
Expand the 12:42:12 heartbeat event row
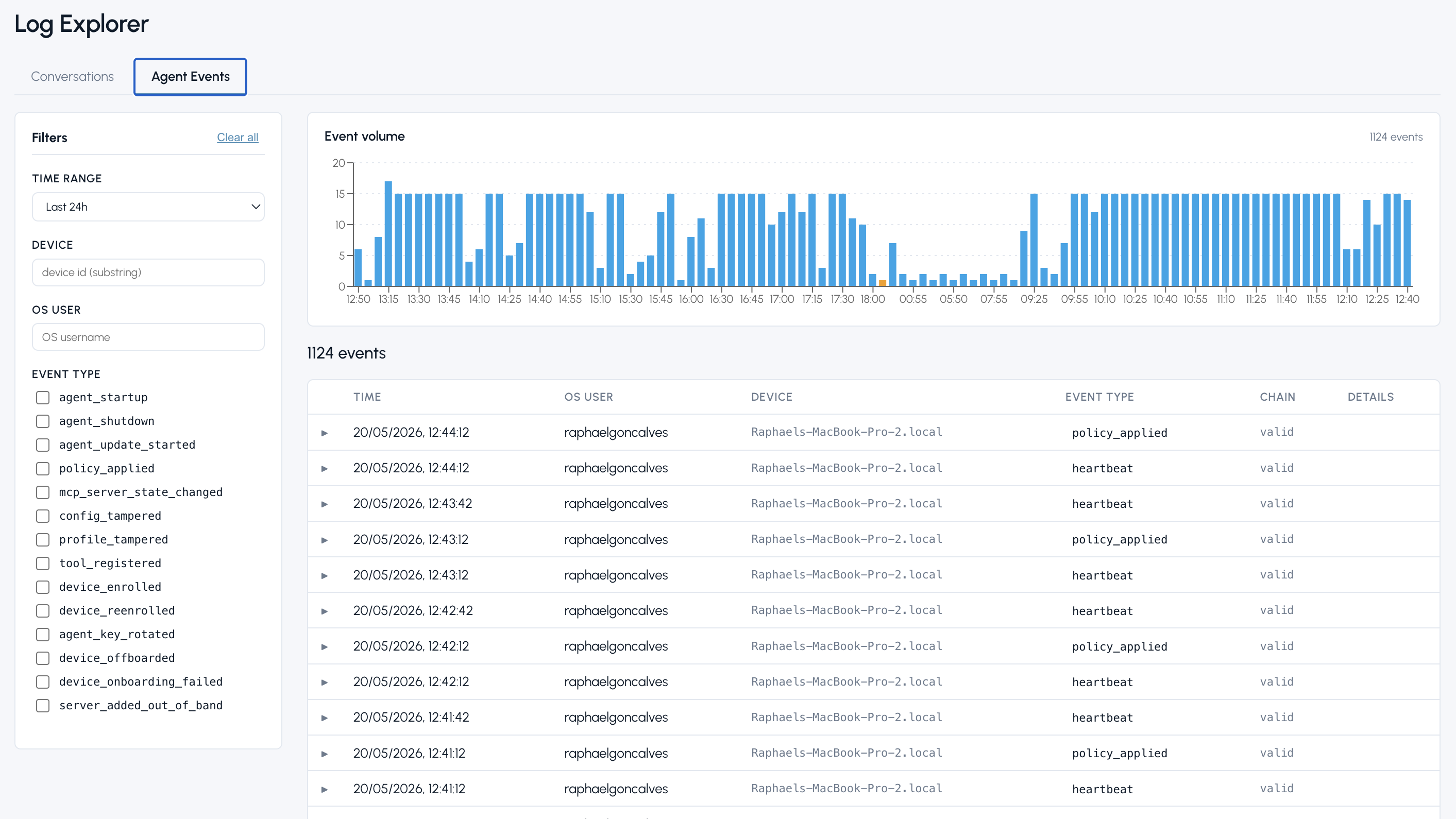click(x=325, y=682)
